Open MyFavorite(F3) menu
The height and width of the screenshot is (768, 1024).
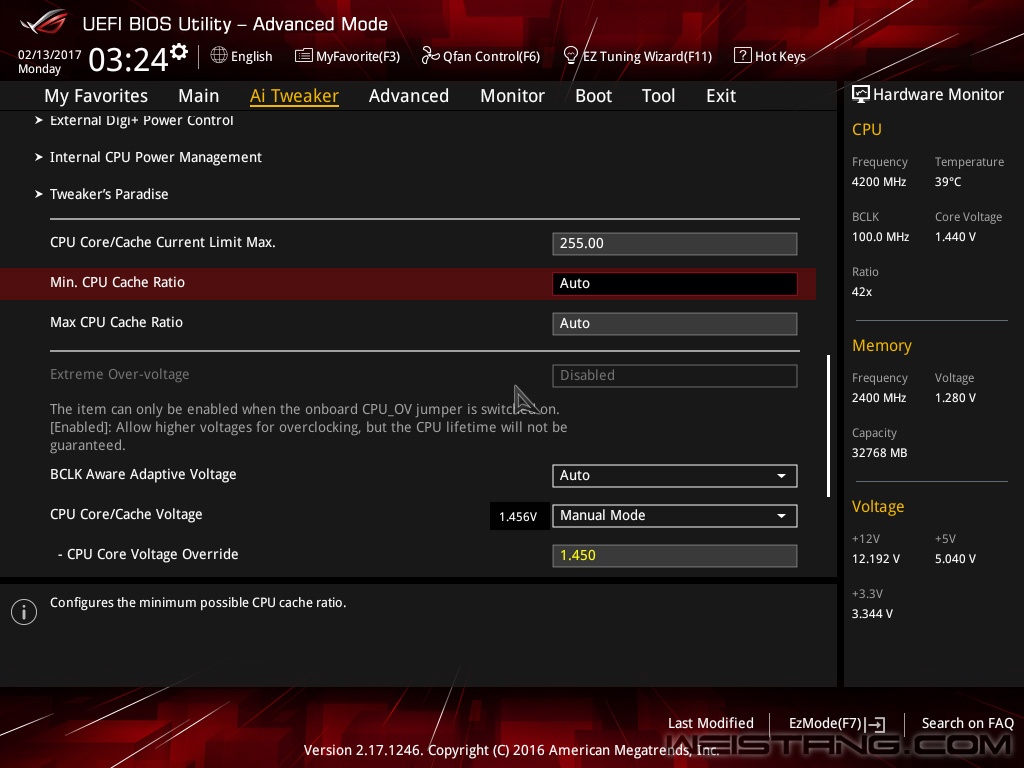coord(358,57)
